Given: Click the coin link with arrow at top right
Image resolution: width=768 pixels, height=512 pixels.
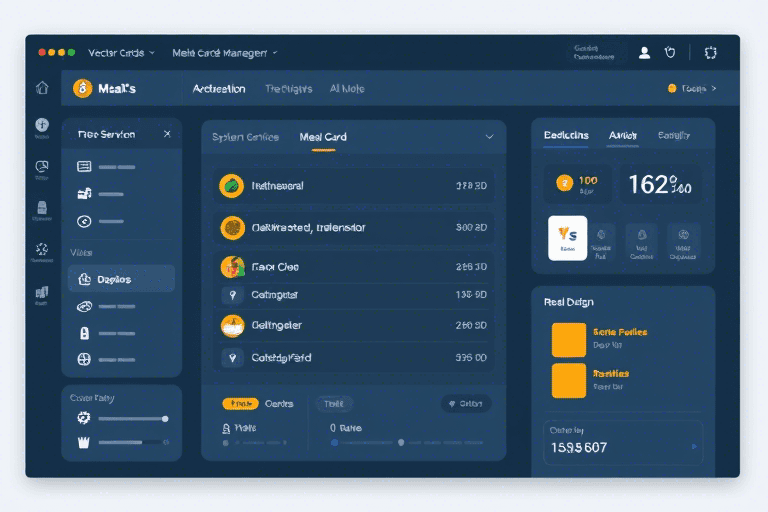Looking at the screenshot, I should [x=692, y=89].
